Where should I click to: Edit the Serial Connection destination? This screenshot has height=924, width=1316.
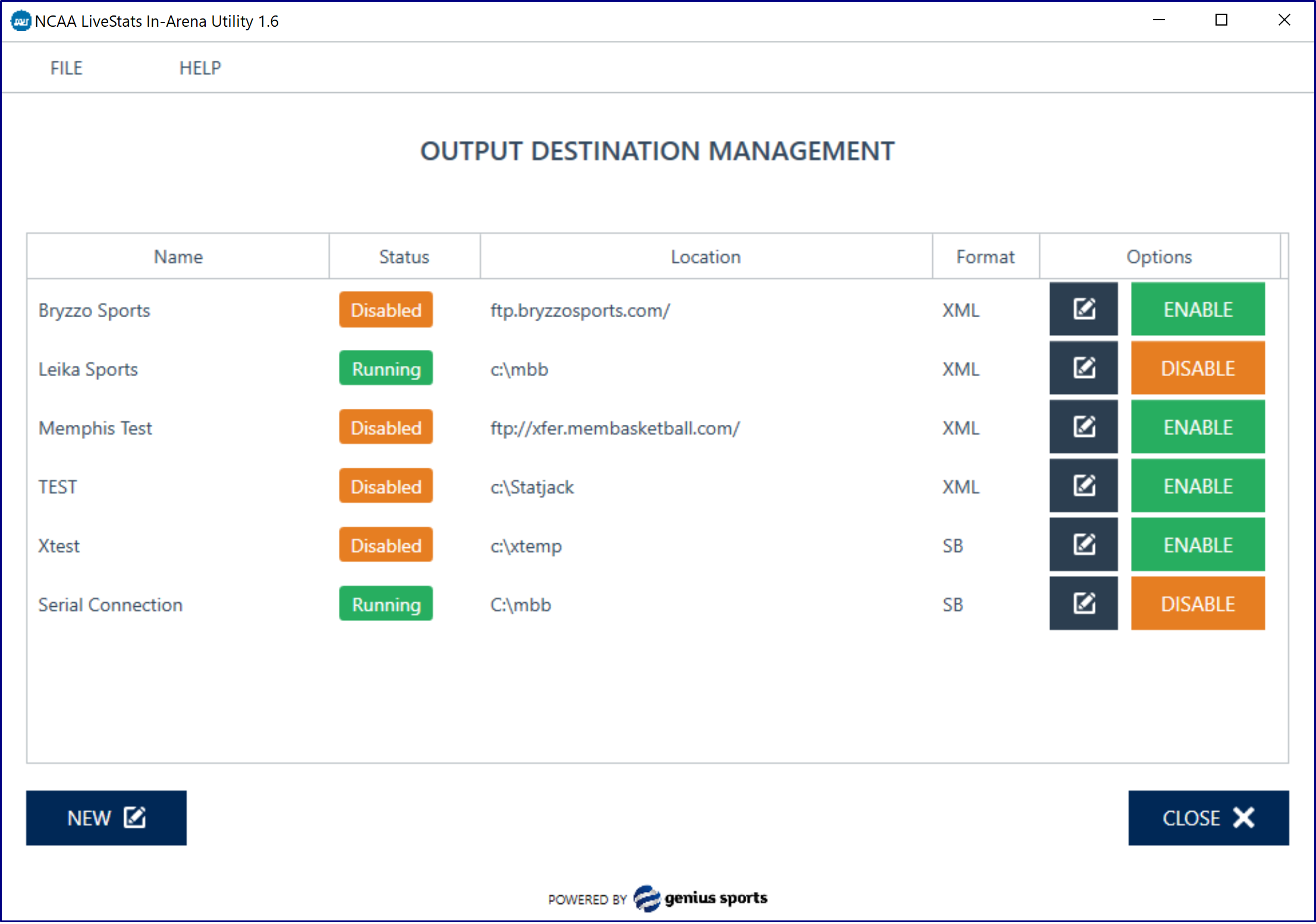[x=1083, y=603]
